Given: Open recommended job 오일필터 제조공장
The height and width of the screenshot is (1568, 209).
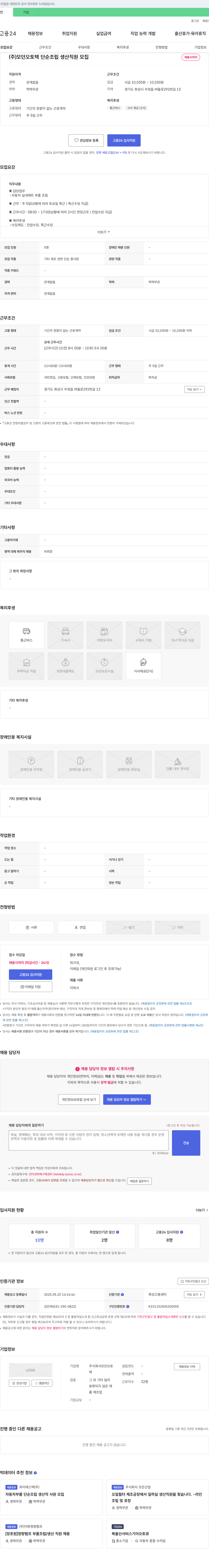Looking at the screenshot, I should (x=157, y=1497).
